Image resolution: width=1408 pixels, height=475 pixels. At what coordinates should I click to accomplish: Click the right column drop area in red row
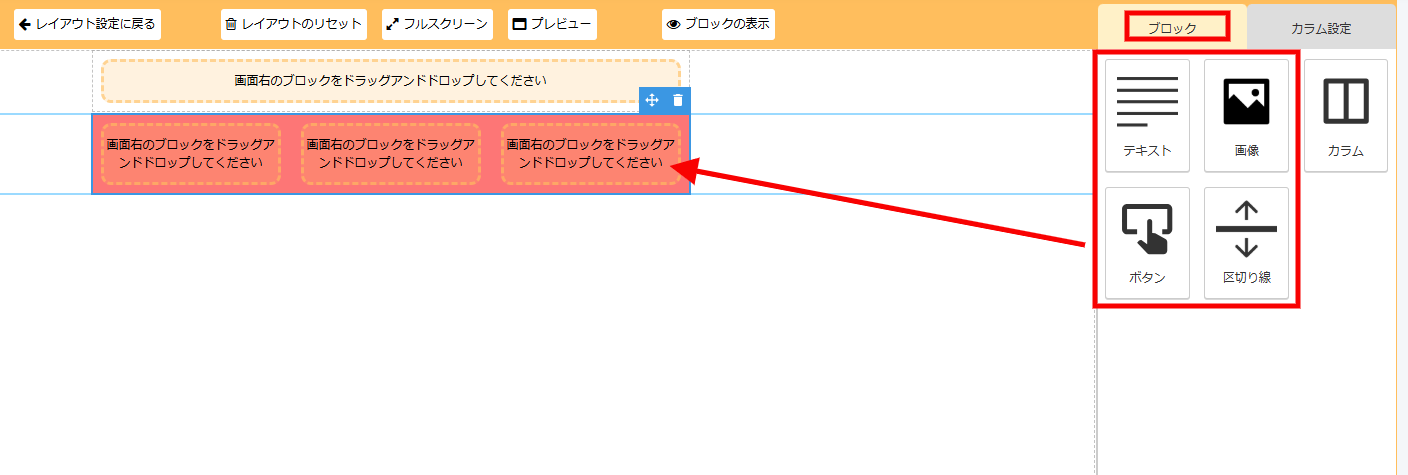pos(591,154)
